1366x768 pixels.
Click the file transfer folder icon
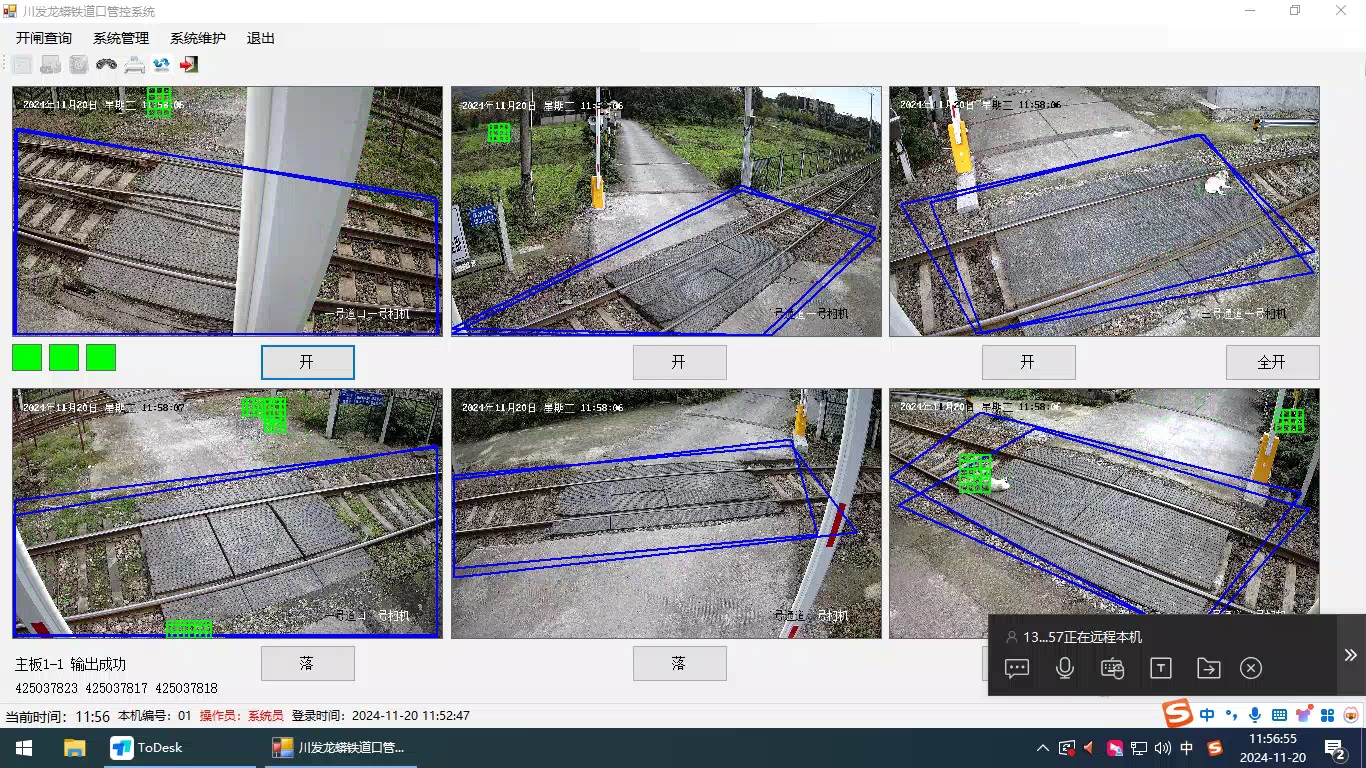[1208, 669]
